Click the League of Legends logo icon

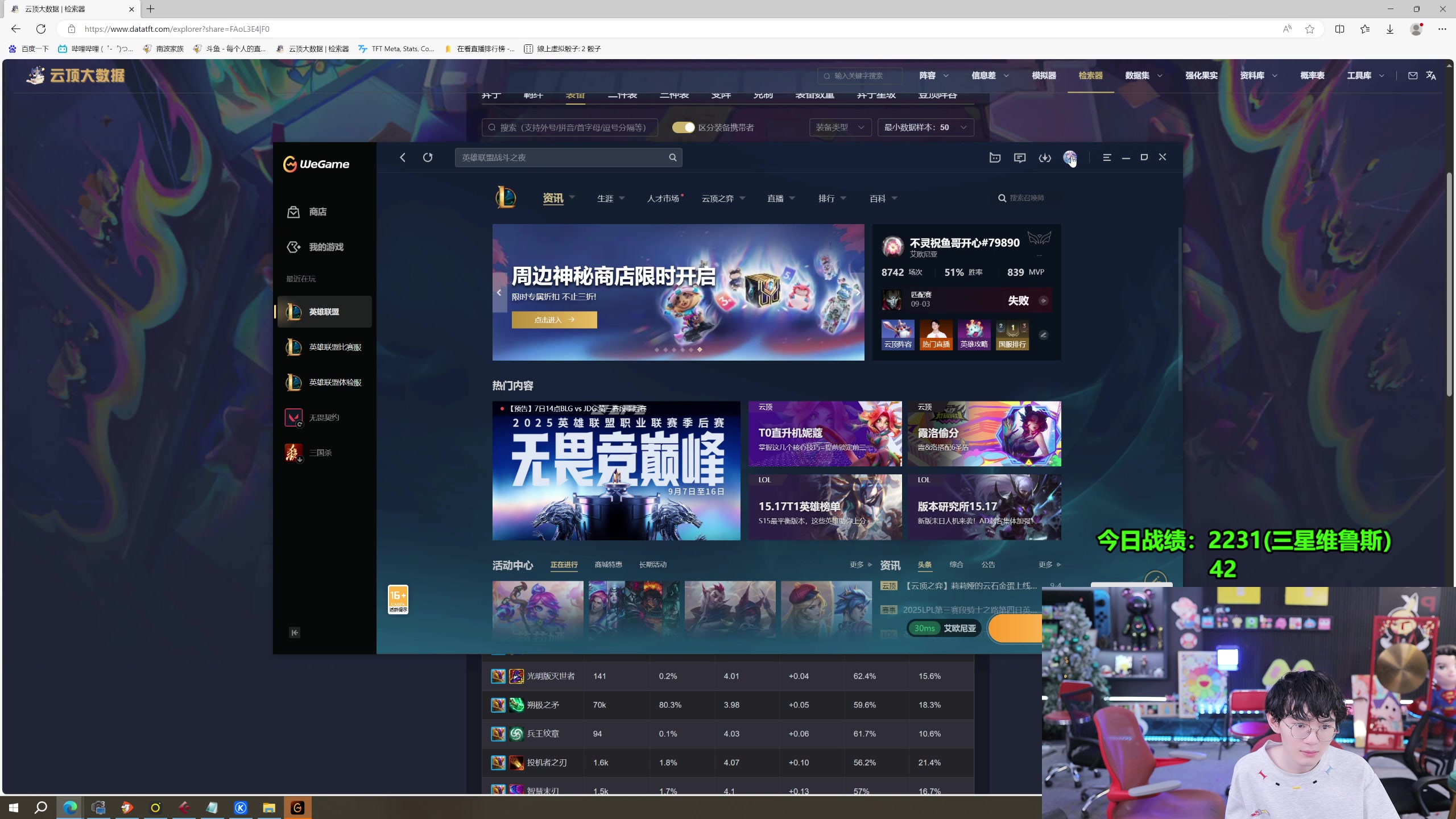505,197
